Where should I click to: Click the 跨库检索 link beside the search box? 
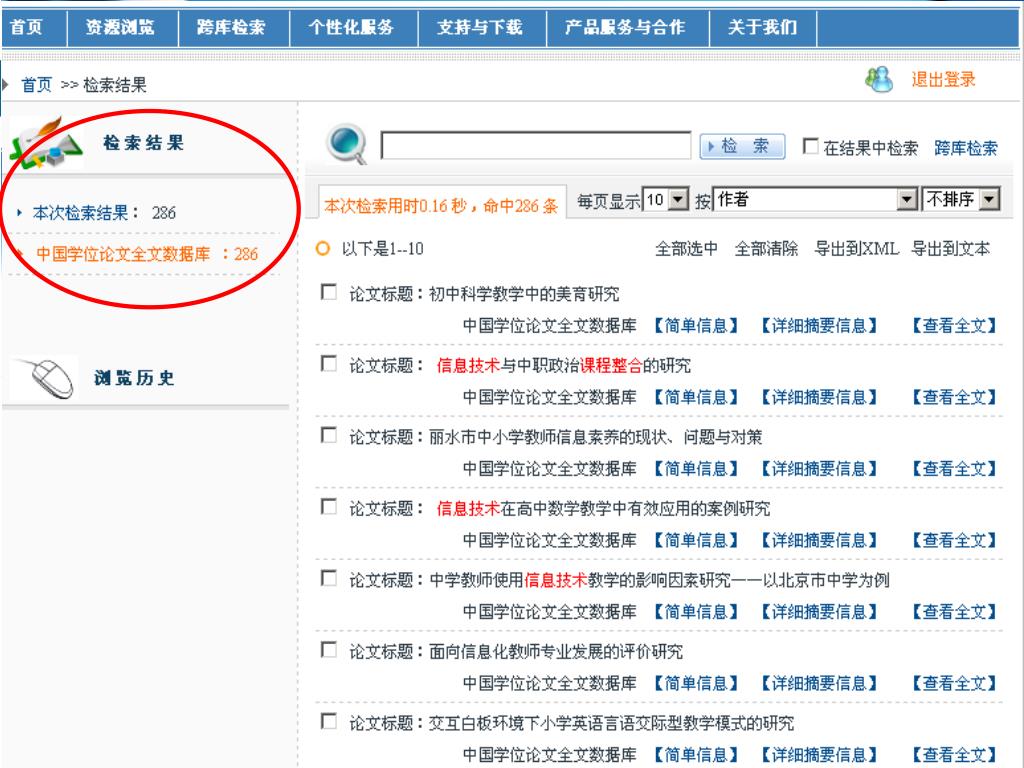[x=966, y=148]
